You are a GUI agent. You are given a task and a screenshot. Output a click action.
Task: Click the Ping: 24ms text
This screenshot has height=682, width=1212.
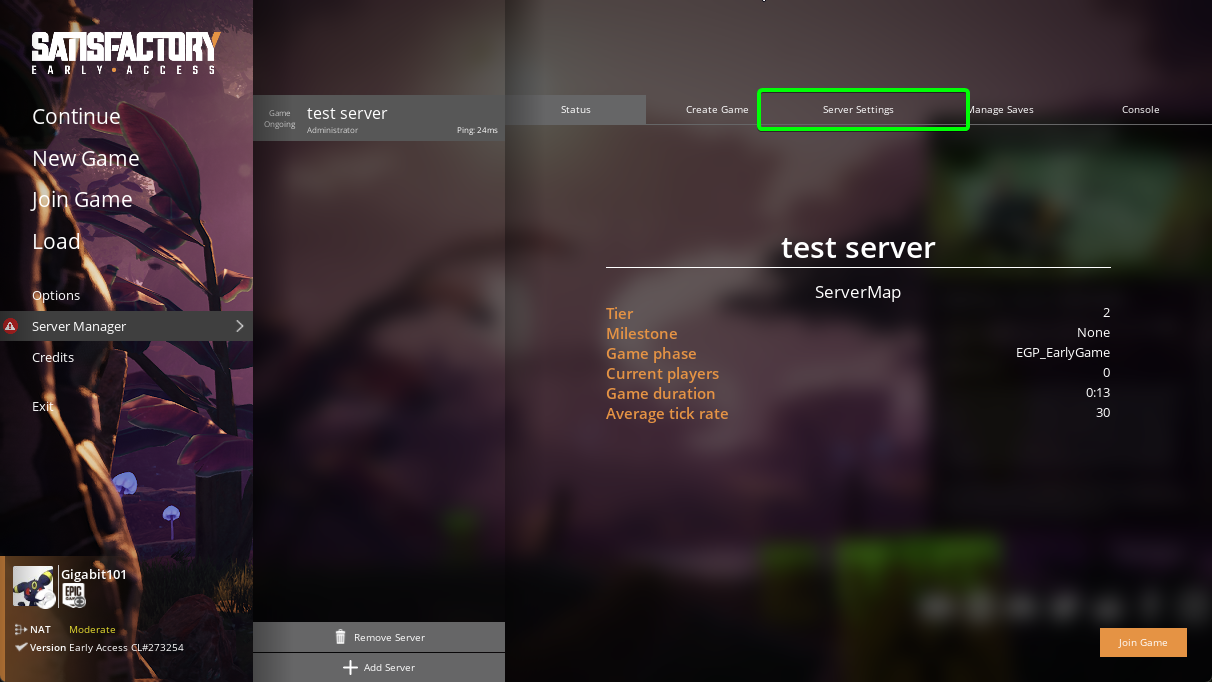coord(477,130)
